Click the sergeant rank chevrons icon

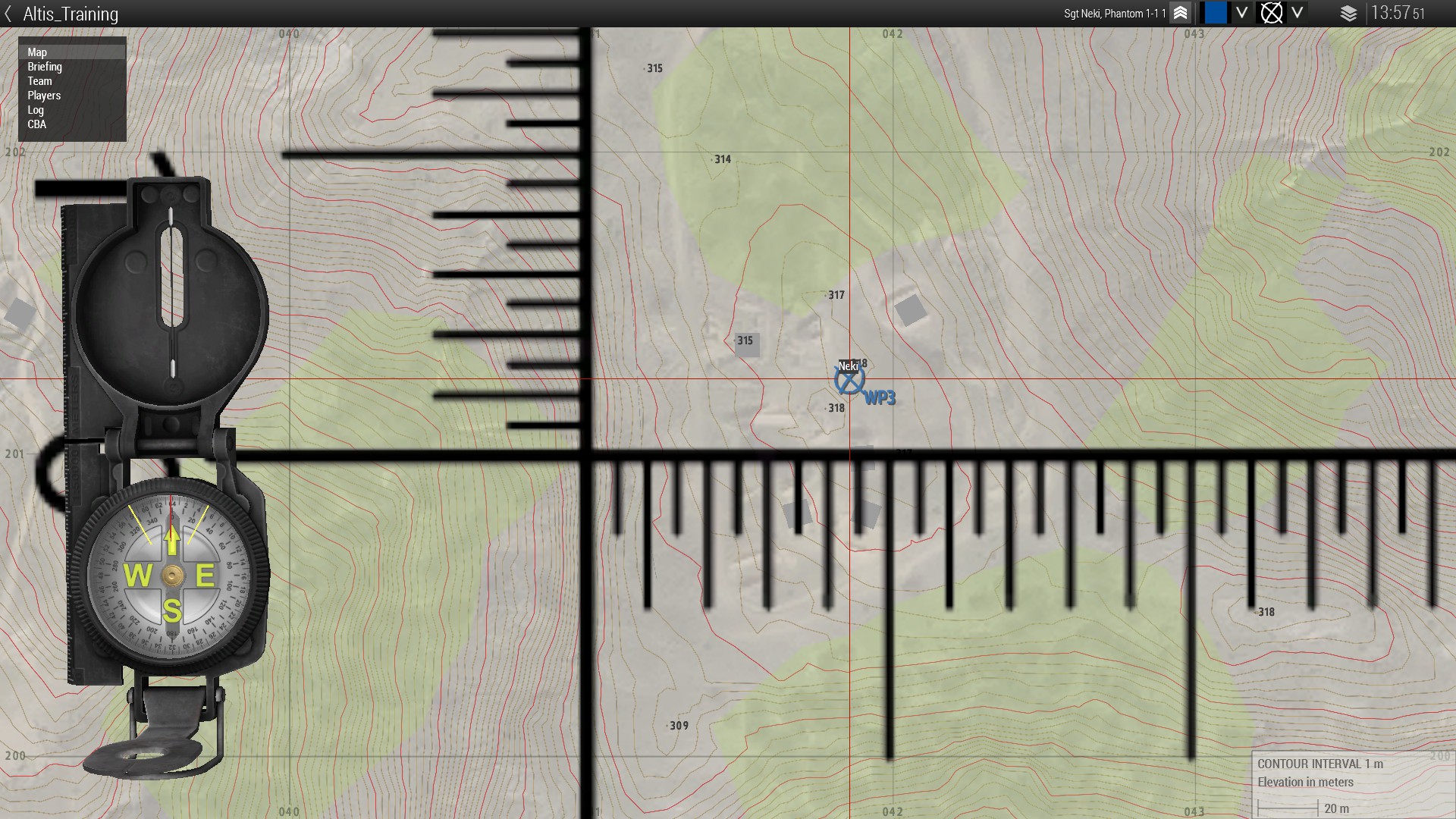pyautogui.click(x=1180, y=13)
